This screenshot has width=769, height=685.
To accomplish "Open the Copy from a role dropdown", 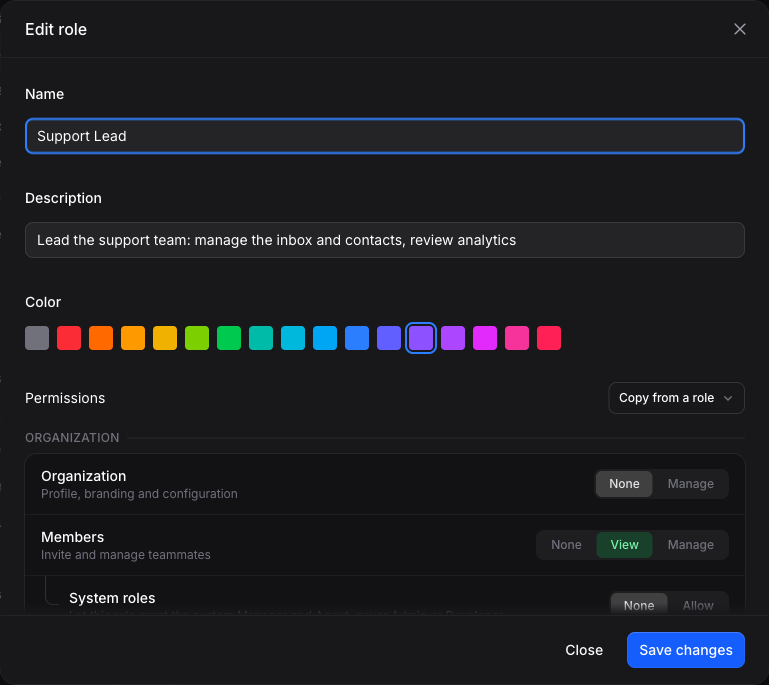I will [676, 398].
